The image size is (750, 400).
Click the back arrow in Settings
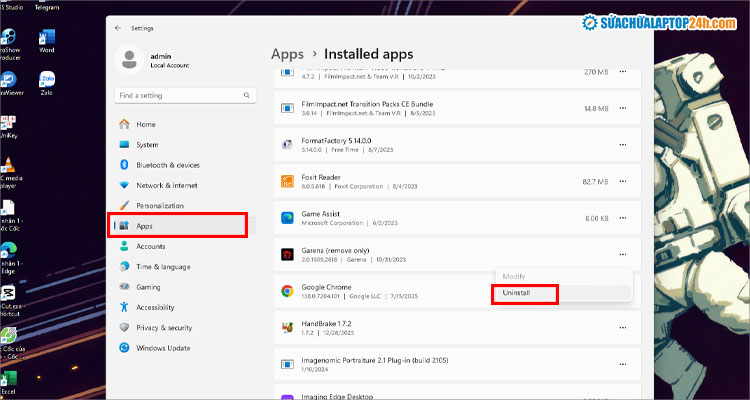[x=118, y=28]
